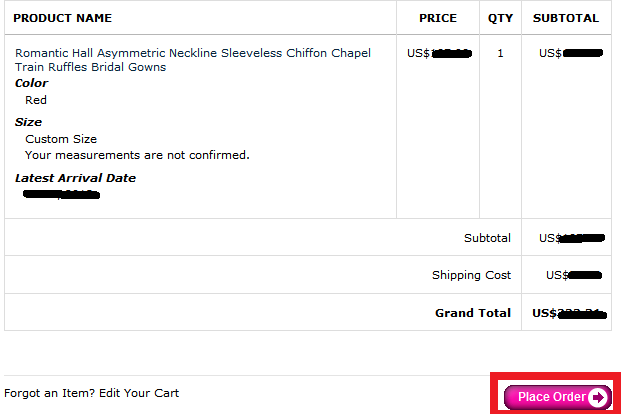Select the quantity value 1
Screen dimensions: 621x414
click(500, 53)
